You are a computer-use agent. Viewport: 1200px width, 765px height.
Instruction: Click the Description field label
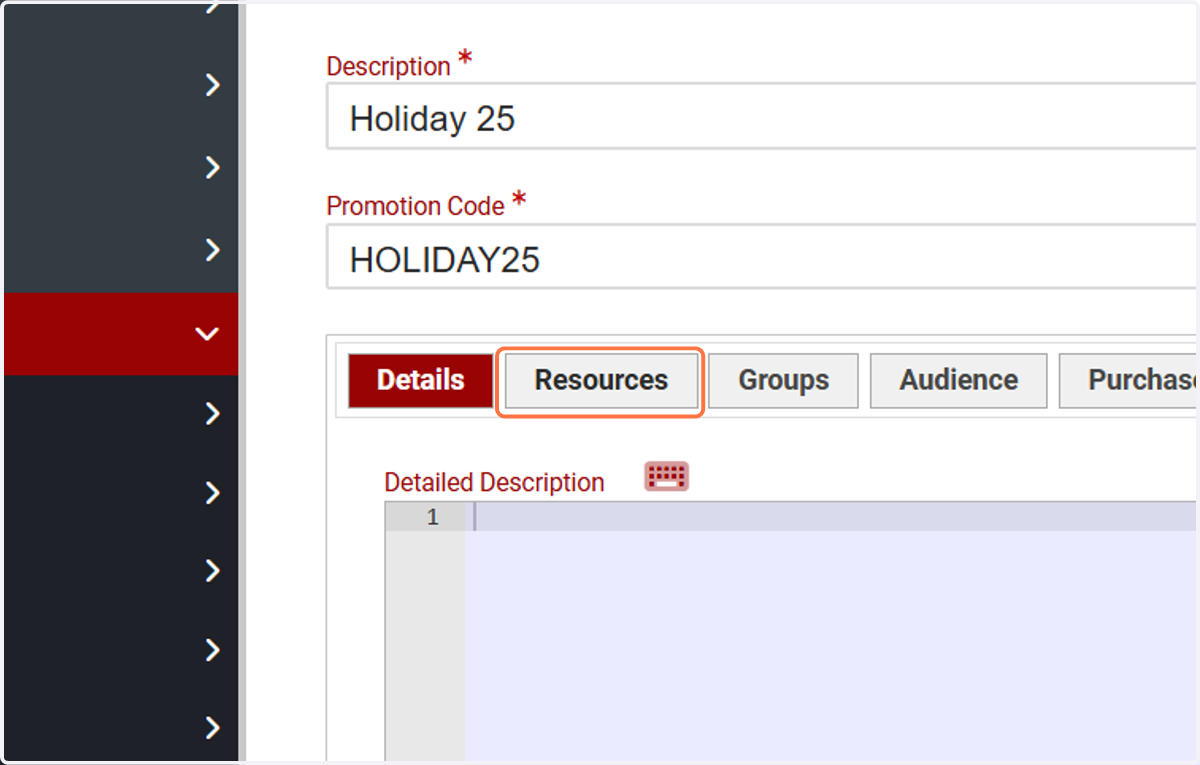click(x=389, y=66)
